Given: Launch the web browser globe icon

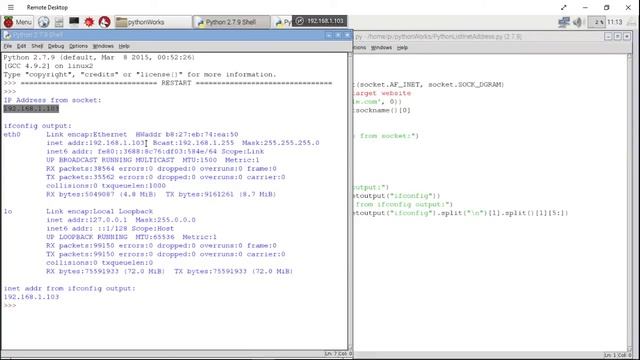Looking at the screenshot, I should (x=44, y=22).
